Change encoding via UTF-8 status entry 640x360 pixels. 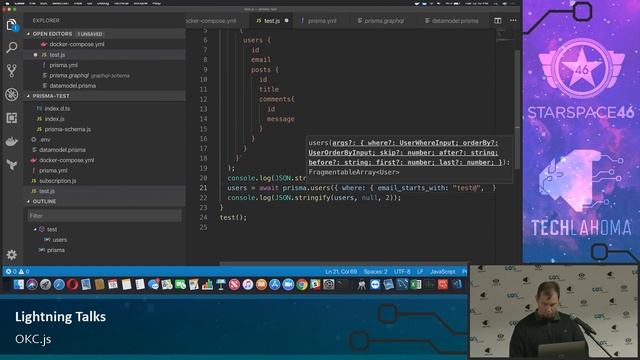pyautogui.click(x=402, y=271)
